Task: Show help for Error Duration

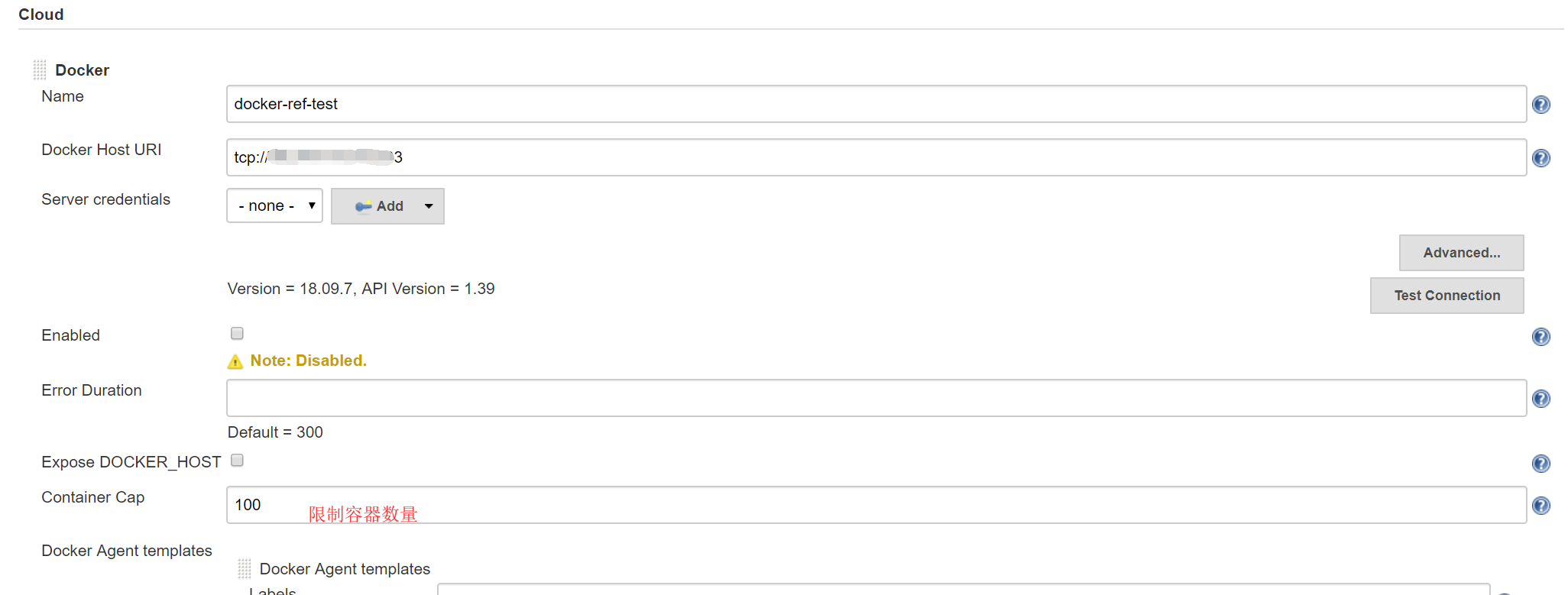Action: click(x=1540, y=399)
